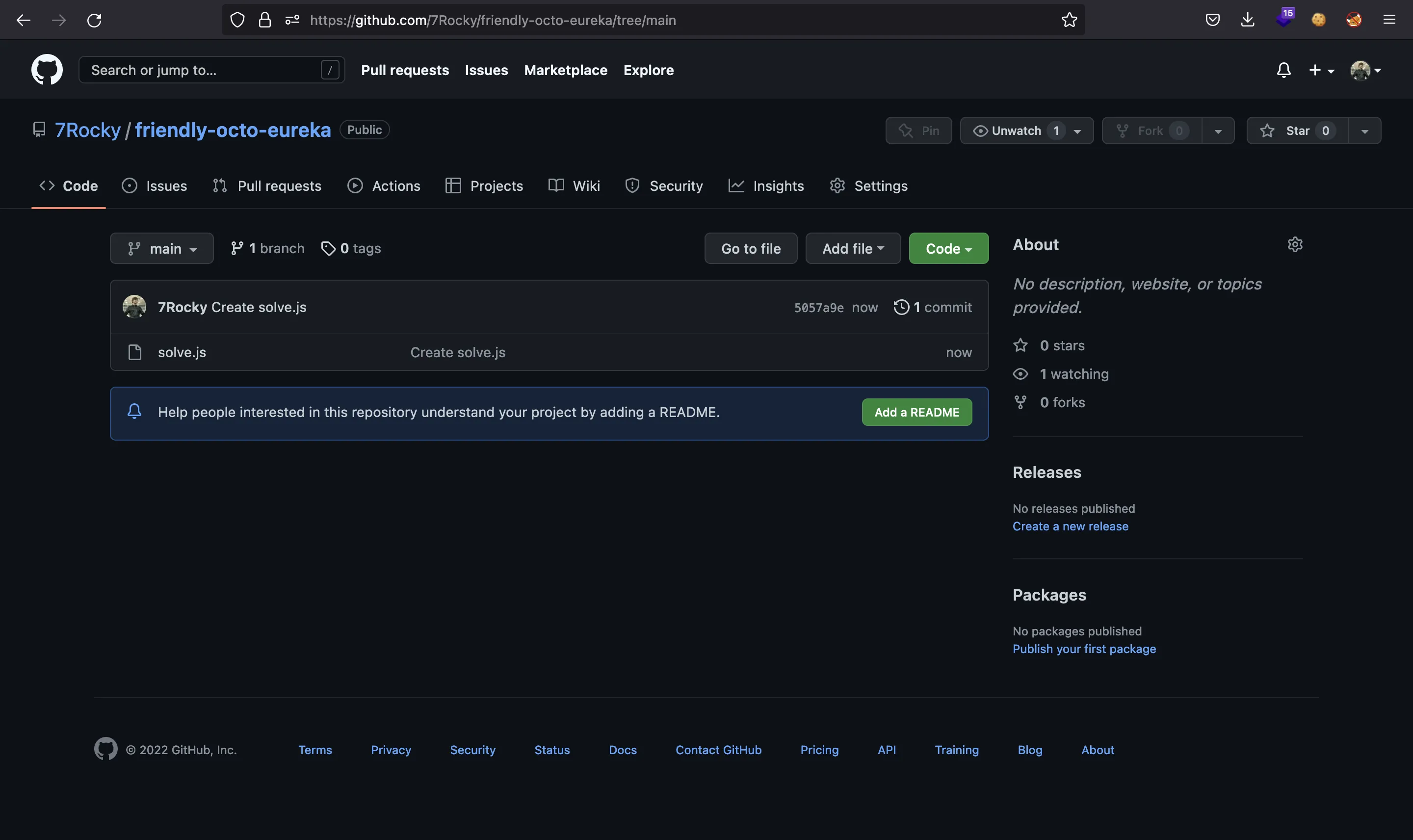The width and height of the screenshot is (1413, 840).
Task: Open site permissions icon in address bar
Action: click(x=292, y=21)
